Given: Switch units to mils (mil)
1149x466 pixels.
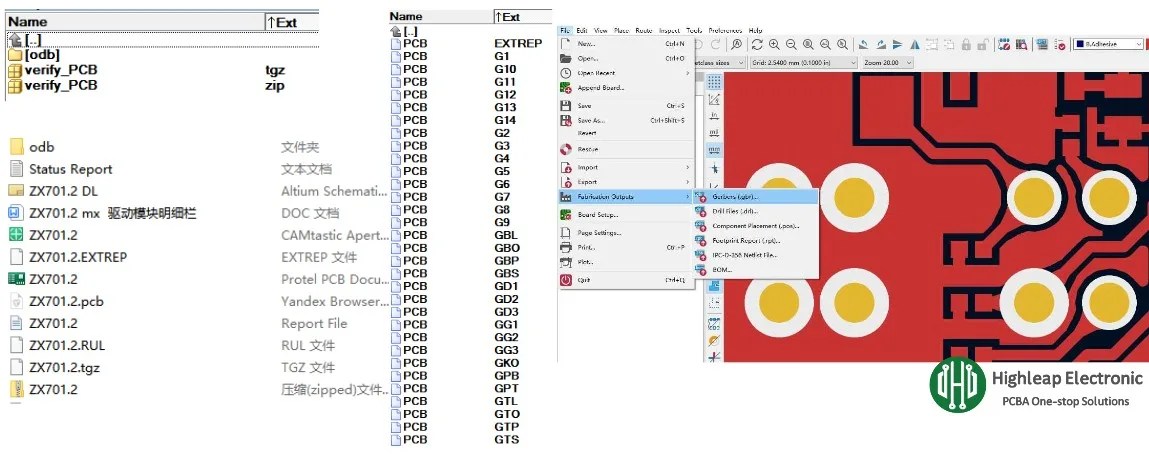Looking at the screenshot, I should (714, 133).
